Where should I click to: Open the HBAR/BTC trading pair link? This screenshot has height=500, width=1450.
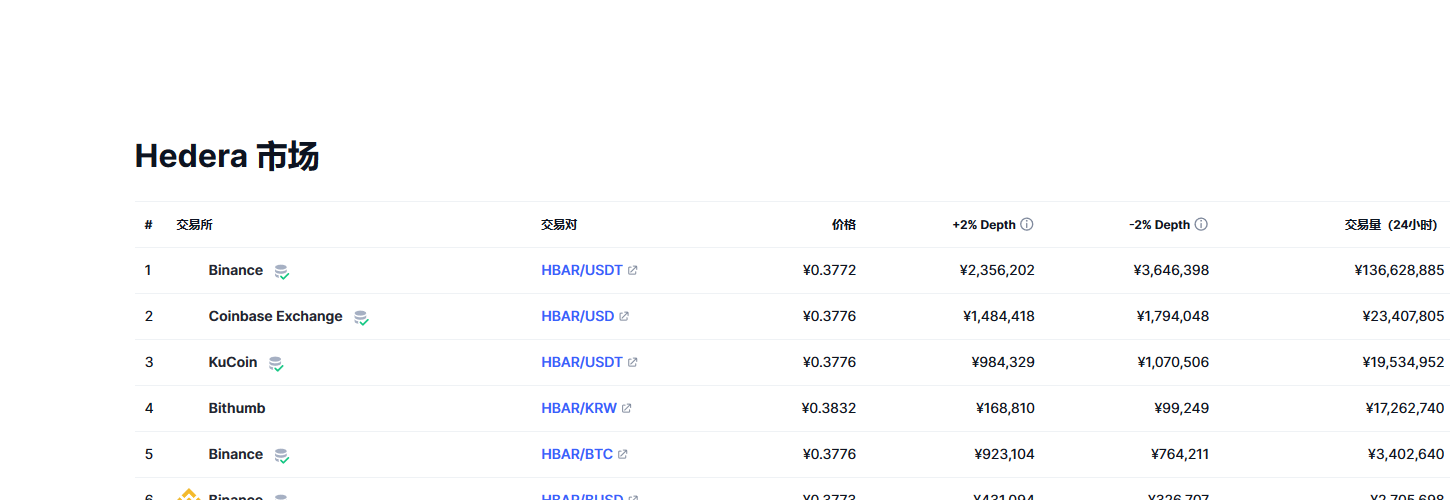coord(576,455)
